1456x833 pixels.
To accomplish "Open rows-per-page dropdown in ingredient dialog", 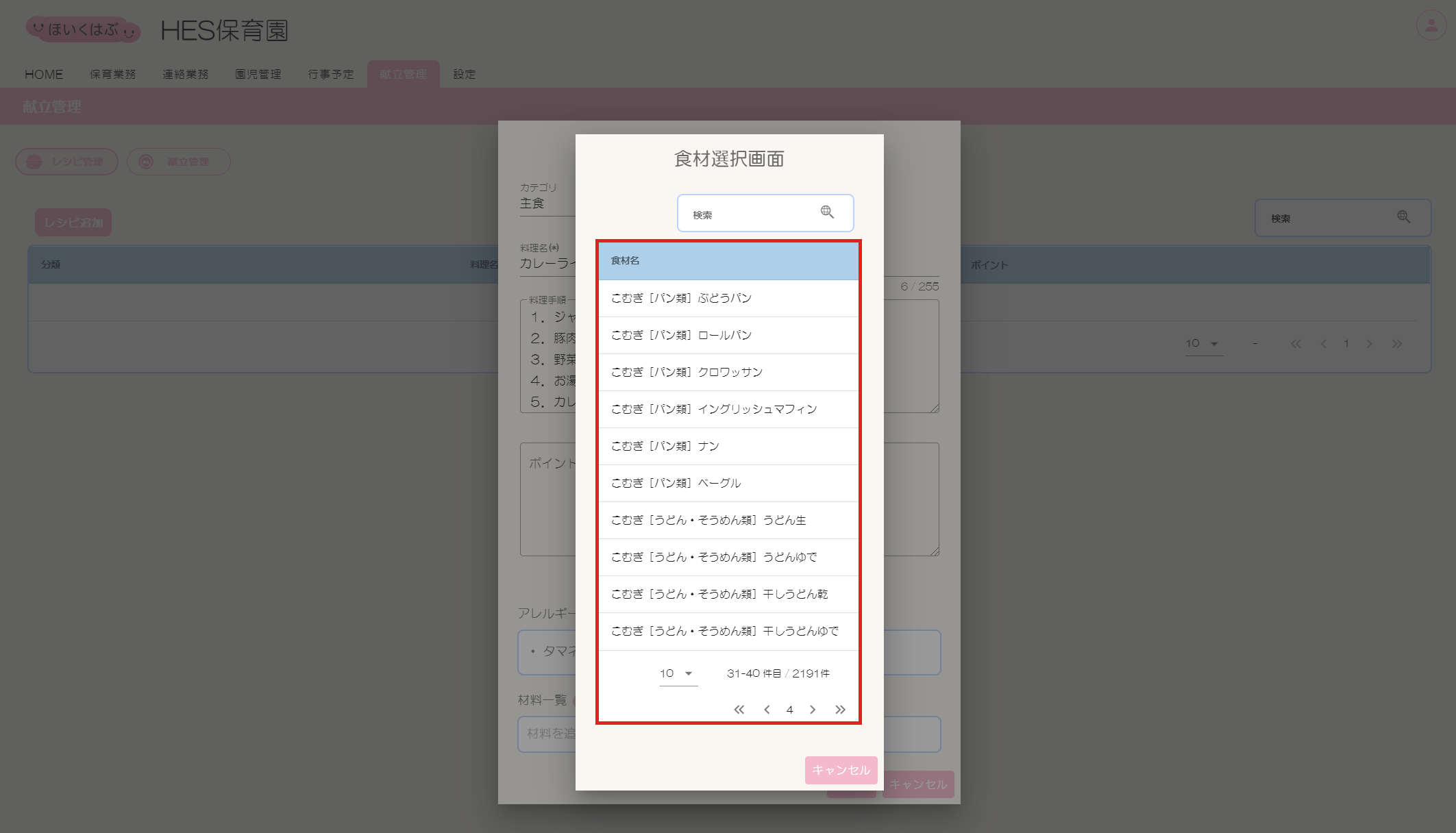I will [x=678, y=673].
